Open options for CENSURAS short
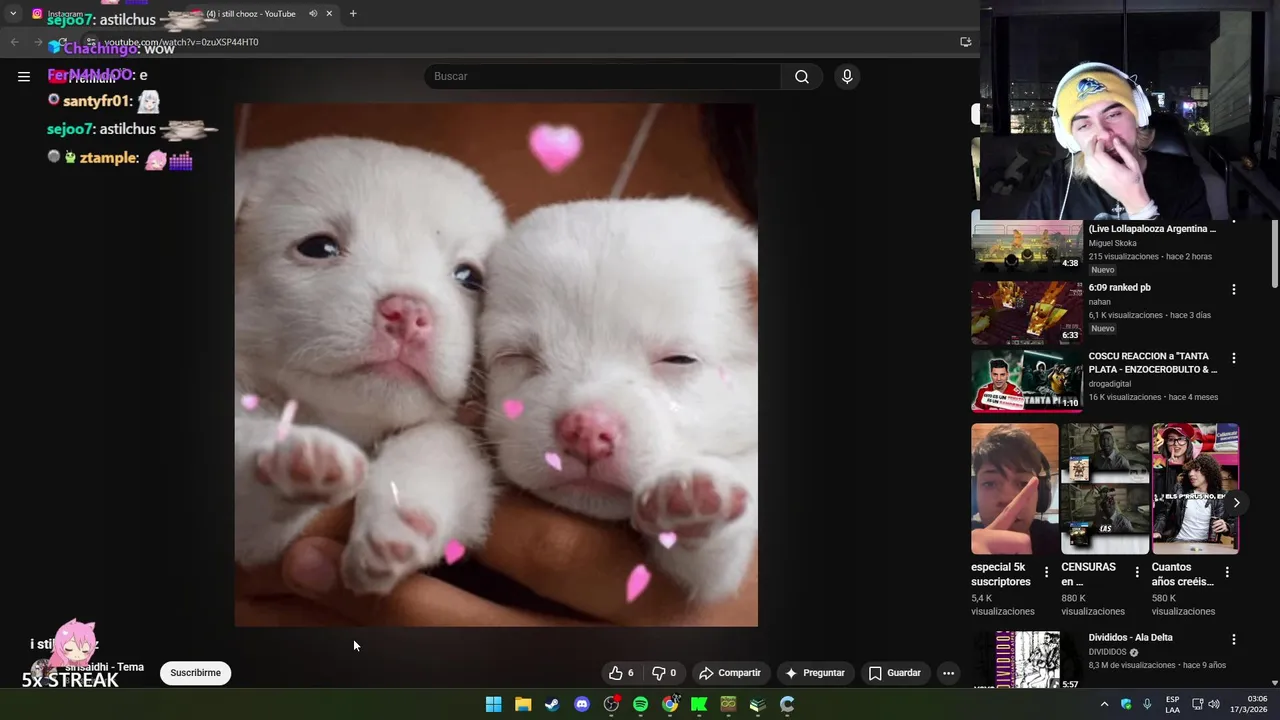Viewport: 1280px width, 720px height. tap(1136, 572)
